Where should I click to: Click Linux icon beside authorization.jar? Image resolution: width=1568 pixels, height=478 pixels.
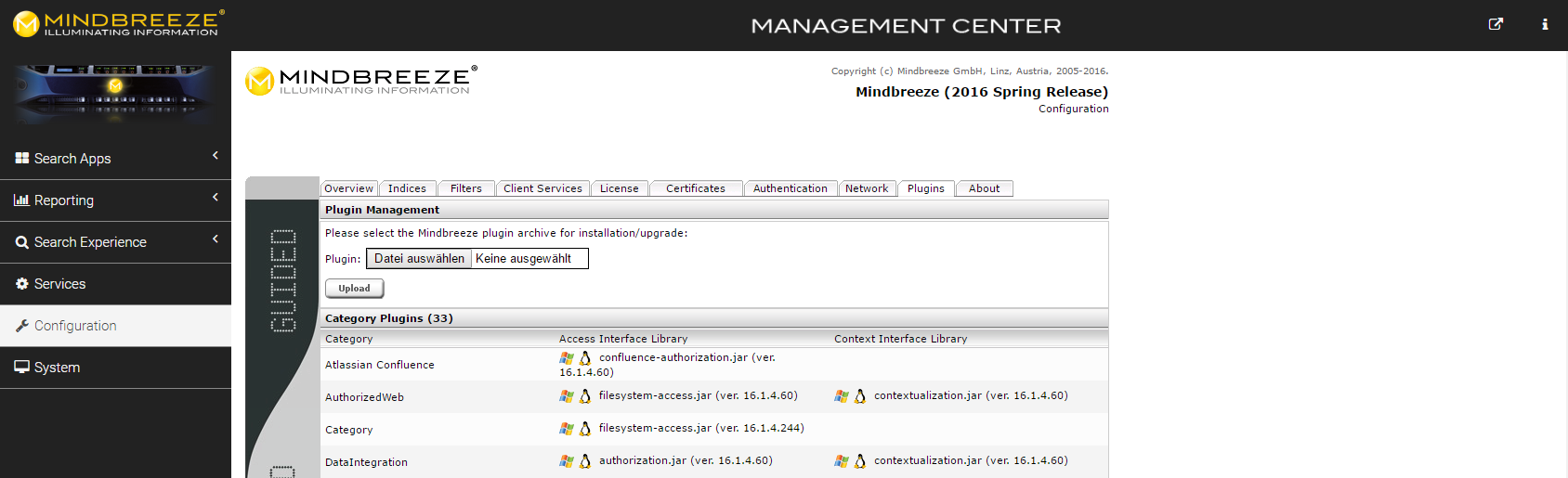pyautogui.click(x=585, y=460)
